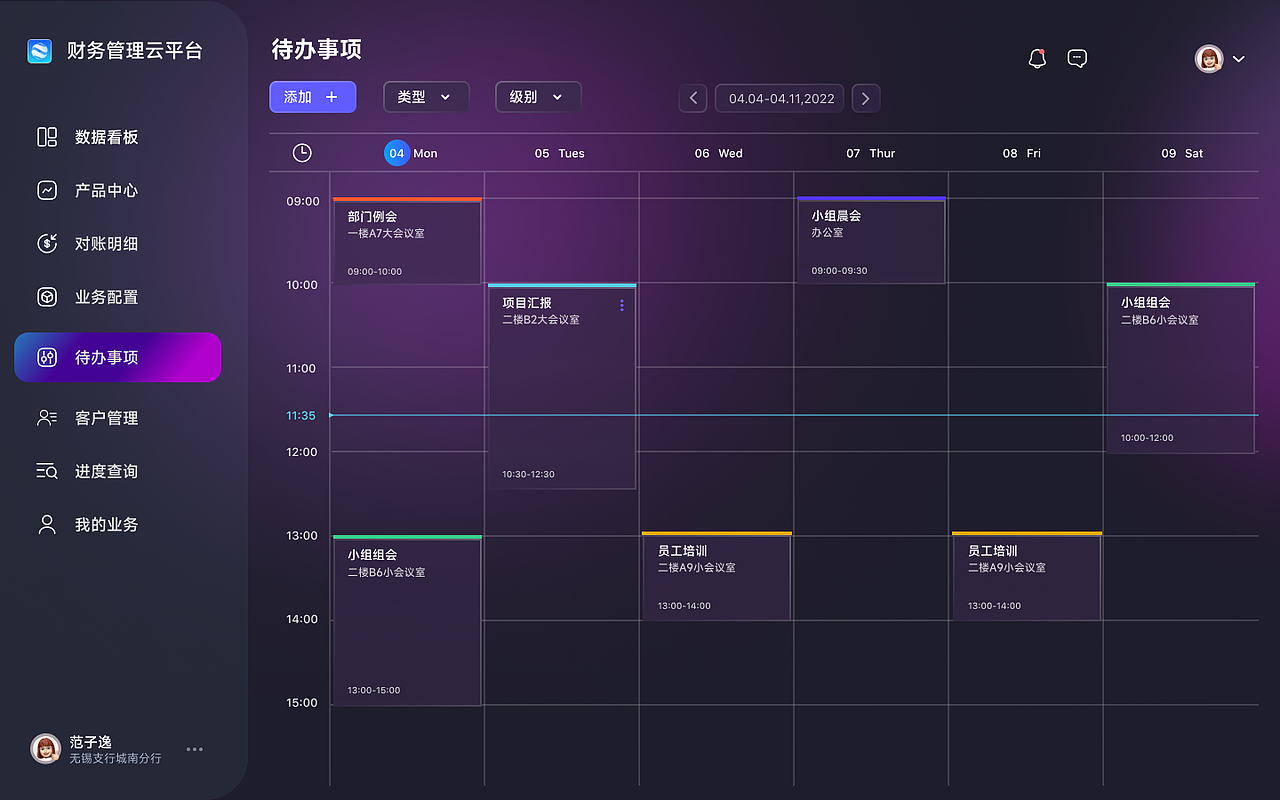Click 范子逸 avatar at sidebar bottom

(45, 749)
